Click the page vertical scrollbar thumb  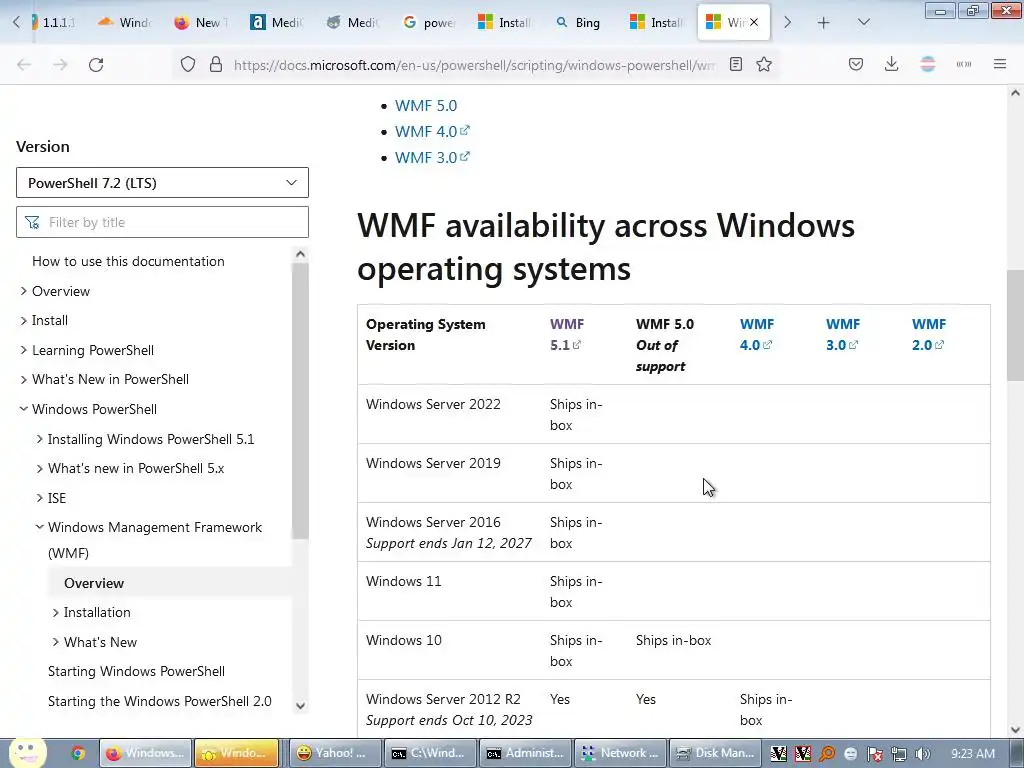(1015, 325)
